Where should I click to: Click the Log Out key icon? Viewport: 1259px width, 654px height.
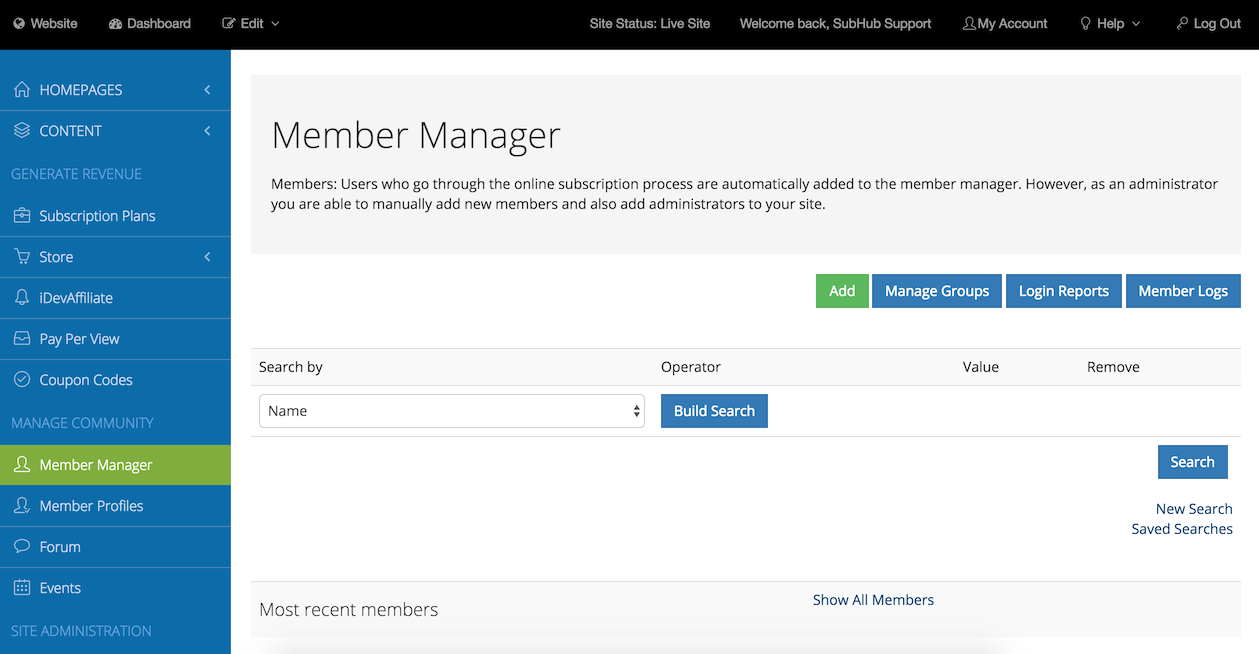tap(1182, 24)
